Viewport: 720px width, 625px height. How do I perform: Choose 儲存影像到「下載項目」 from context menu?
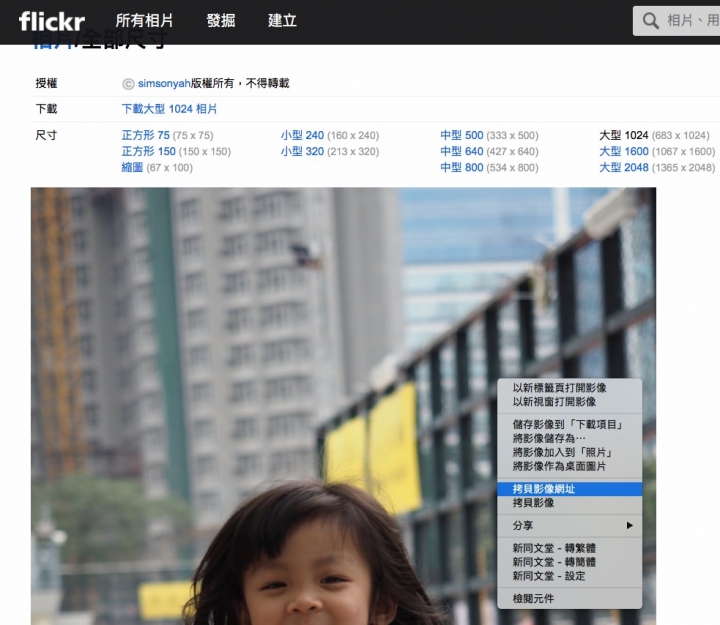tap(569, 424)
